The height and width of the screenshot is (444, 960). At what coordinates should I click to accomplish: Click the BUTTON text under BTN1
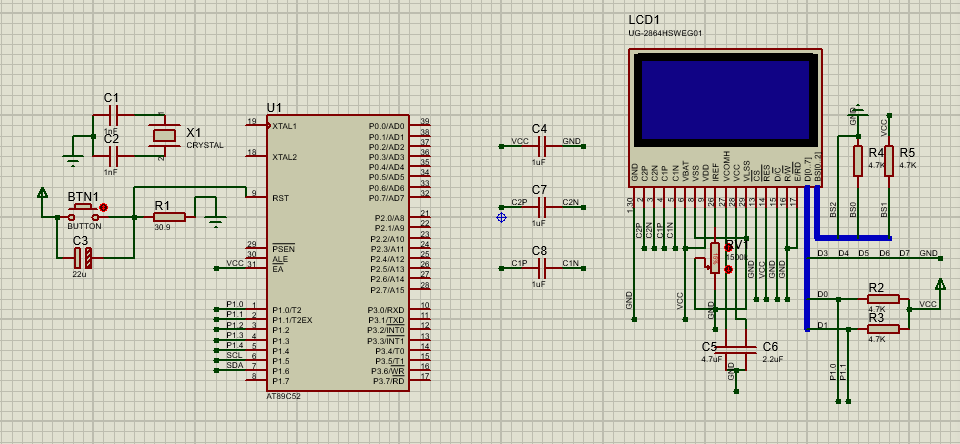tap(84, 227)
